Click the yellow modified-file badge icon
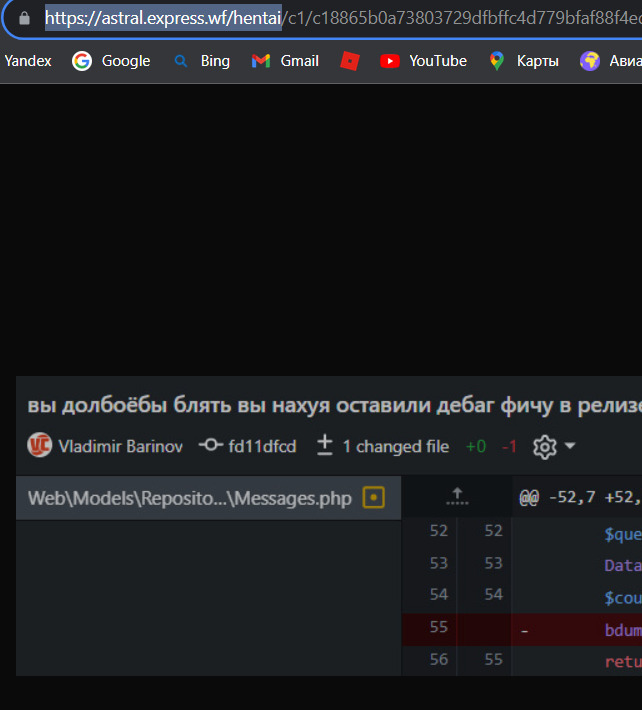 pyautogui.click(x=374, y=497)
